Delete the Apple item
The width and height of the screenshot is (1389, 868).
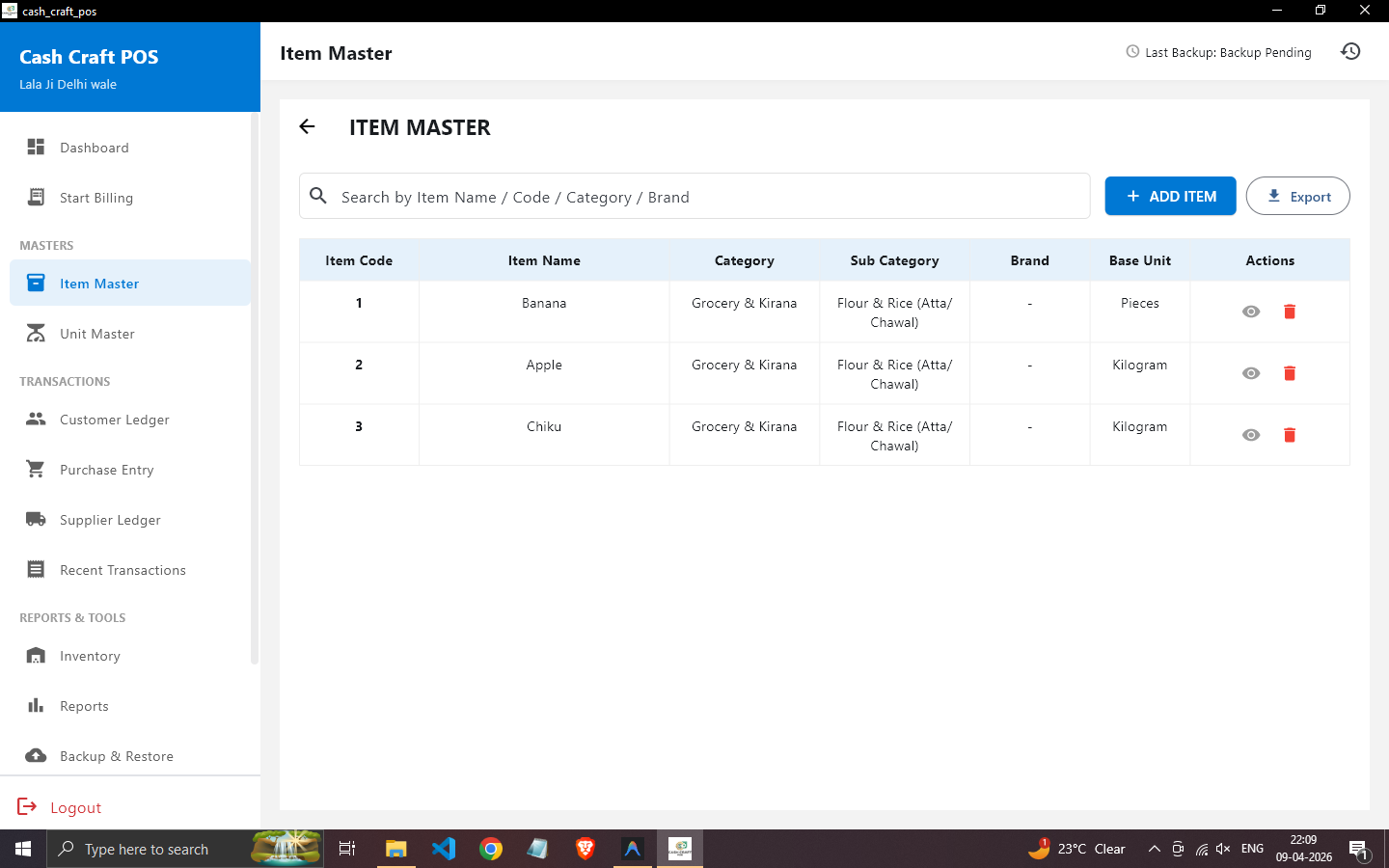pyautogui.click(x=1290, y=373)
